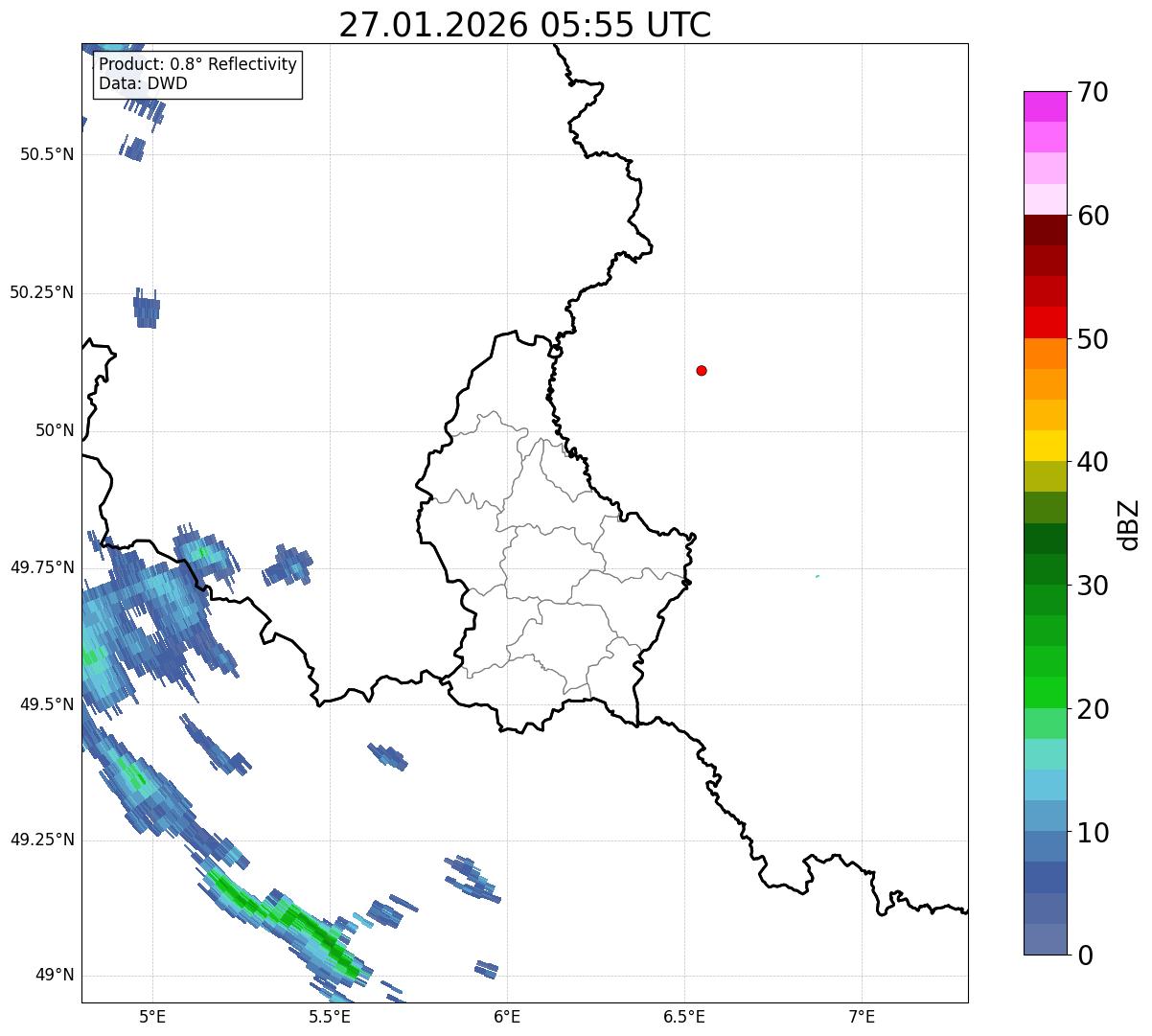Click the magenta top colorbar segment

click(1045, 106)
